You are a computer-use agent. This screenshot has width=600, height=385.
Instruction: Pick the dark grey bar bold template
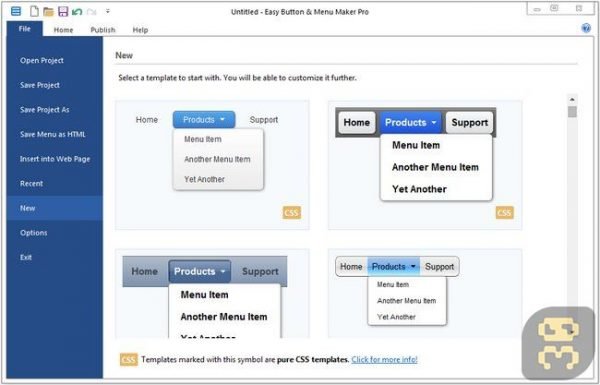pos(425,165)
